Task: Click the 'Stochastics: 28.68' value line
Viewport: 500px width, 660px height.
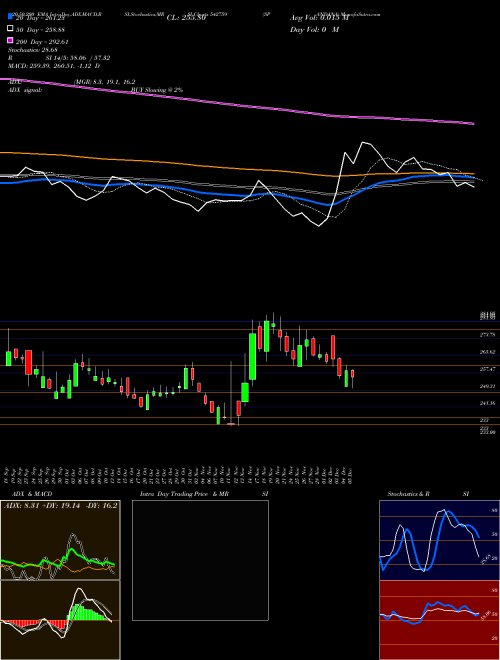Action: click(x=32, y=50)
